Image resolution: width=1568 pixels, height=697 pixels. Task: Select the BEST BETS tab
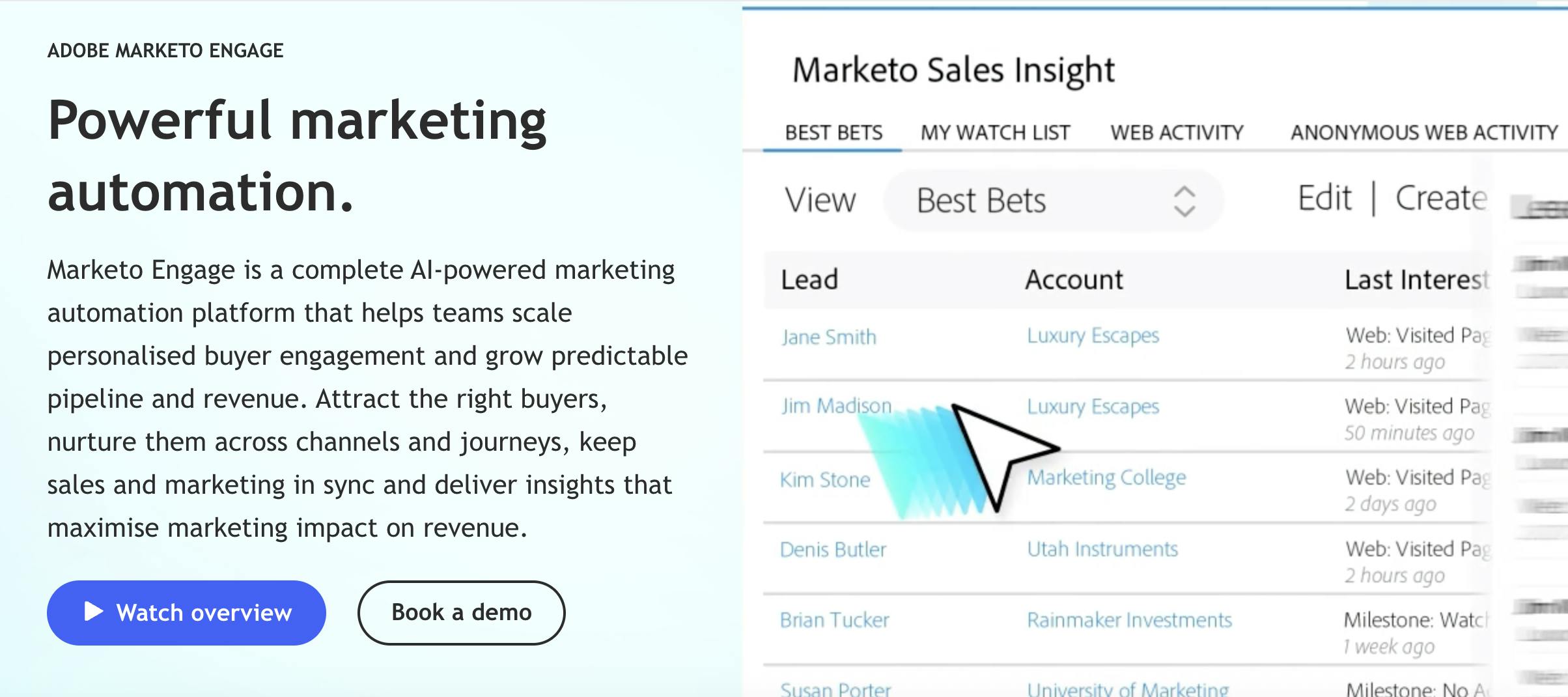[x=833, y=132]
